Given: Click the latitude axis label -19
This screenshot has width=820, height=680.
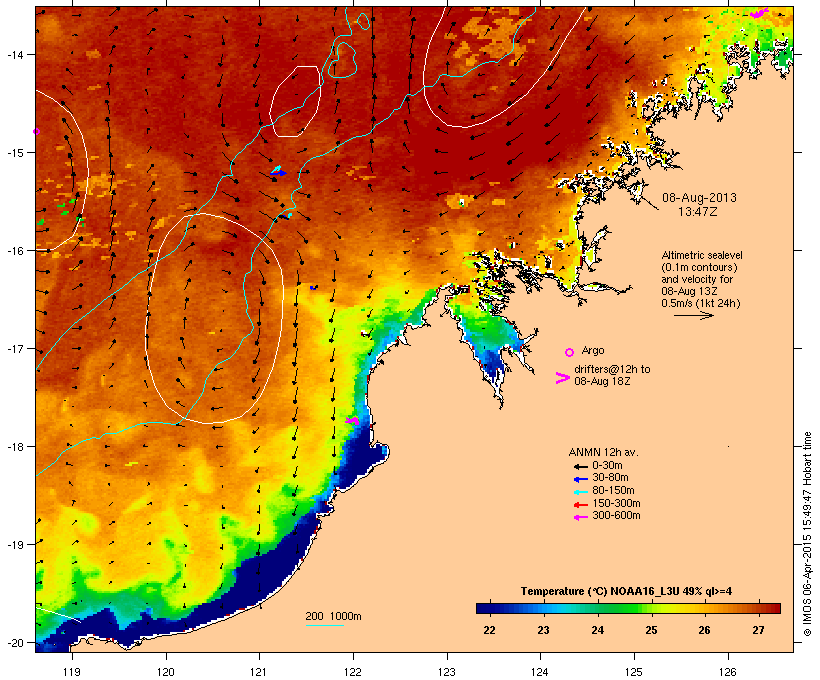Looking at the screenshot, I should pos(15,545).
